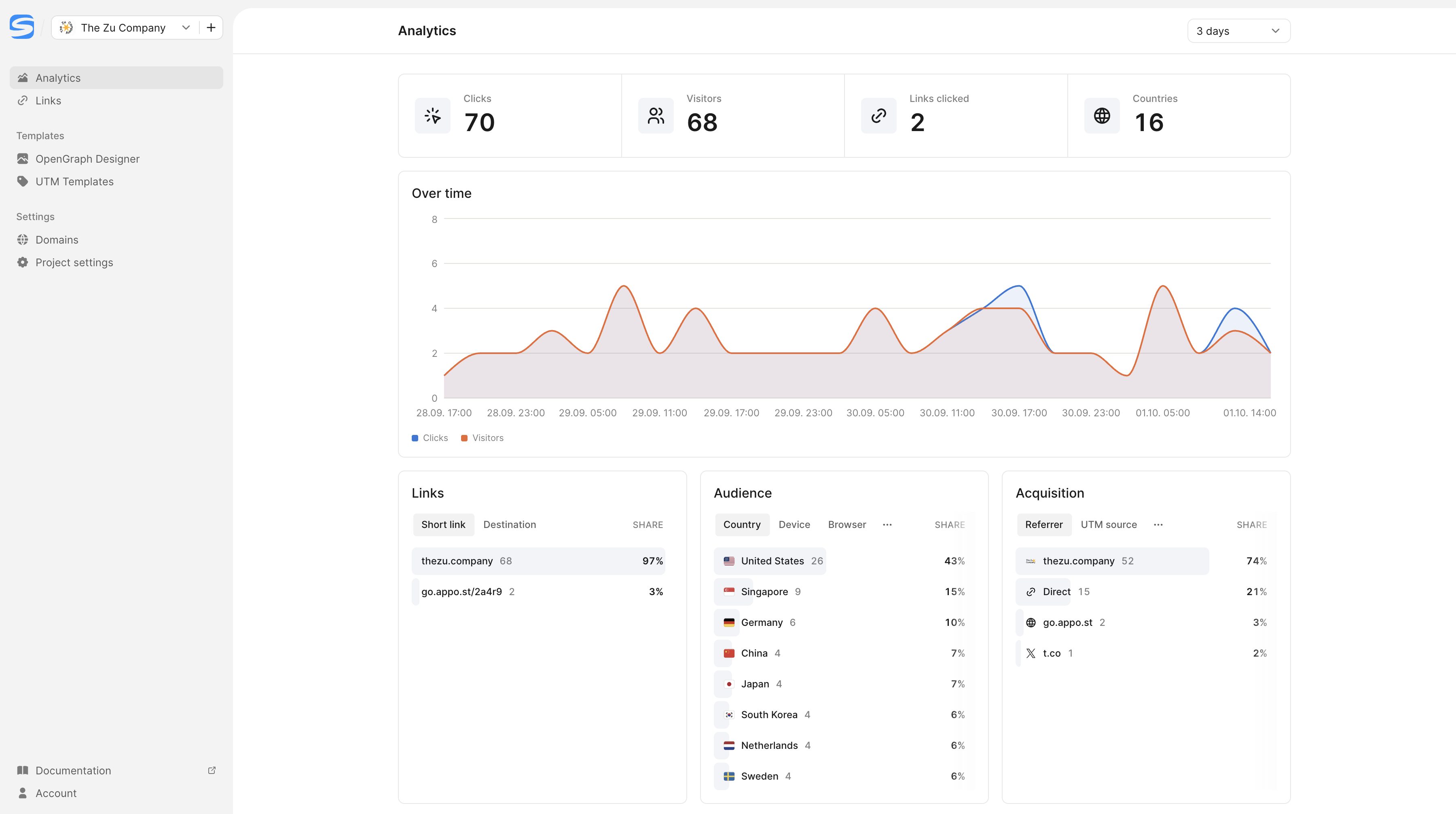Open Analytics in the sidebar
The height and width of the screenshot is (814, 1456).
tap(116, 78)
